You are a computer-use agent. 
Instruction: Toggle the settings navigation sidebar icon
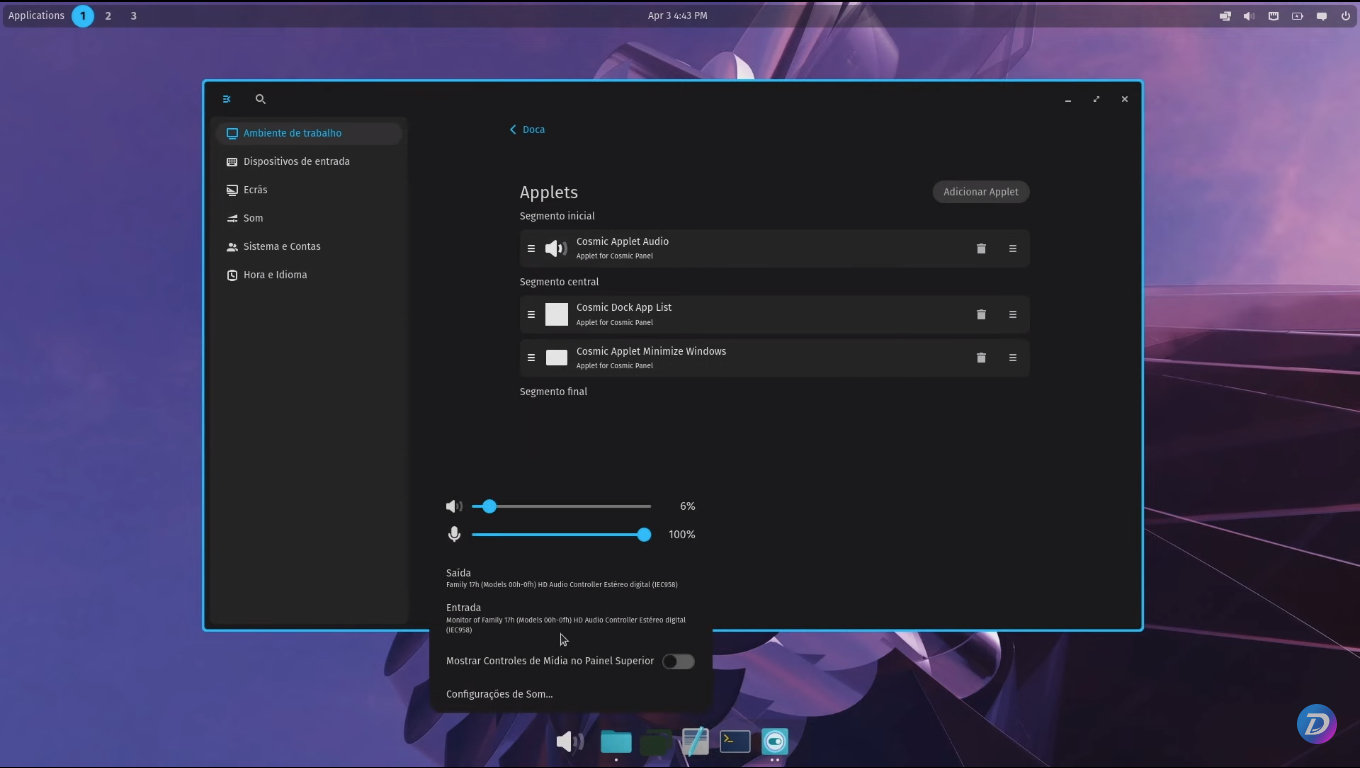227,99
